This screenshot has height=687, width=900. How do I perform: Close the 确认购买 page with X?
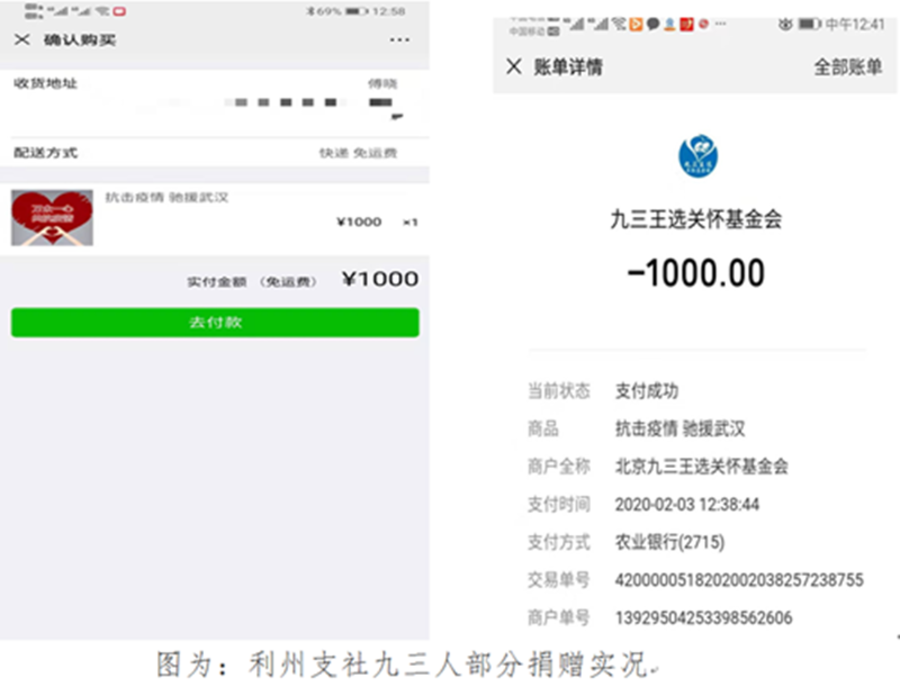click(22, 40)
